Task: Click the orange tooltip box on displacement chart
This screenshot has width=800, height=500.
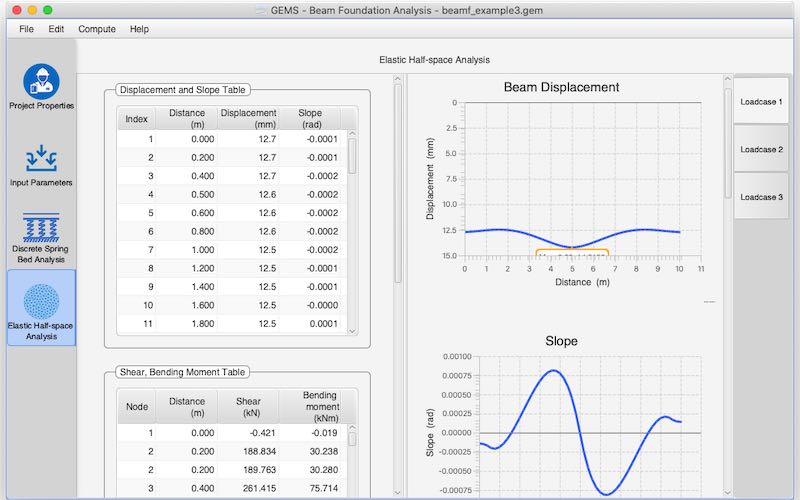Action: [572, 253]
